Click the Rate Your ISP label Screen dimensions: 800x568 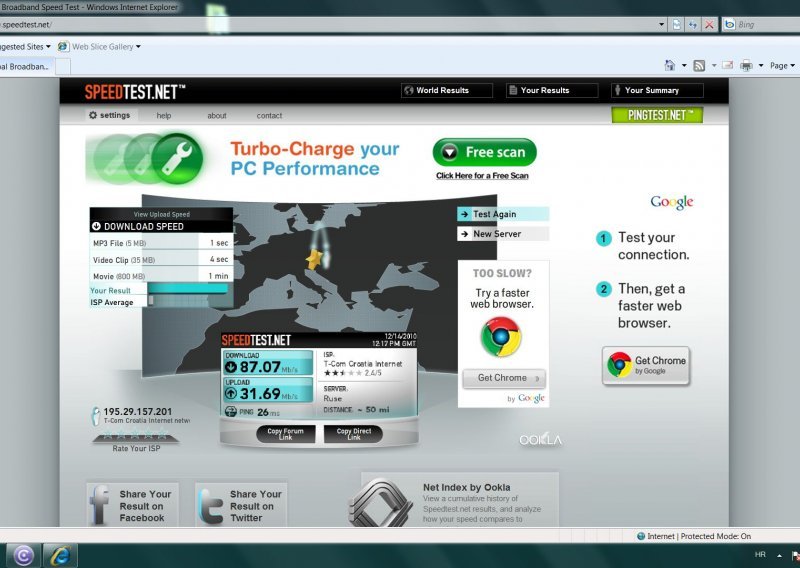136,449
